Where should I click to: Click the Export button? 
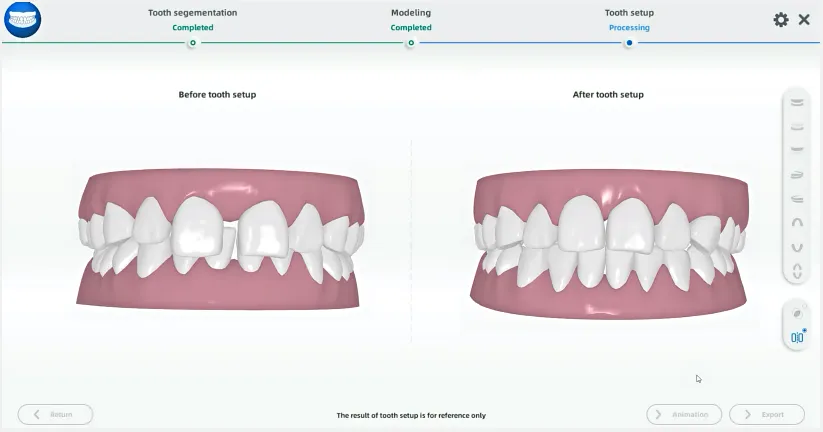click(x=767, y=414)
